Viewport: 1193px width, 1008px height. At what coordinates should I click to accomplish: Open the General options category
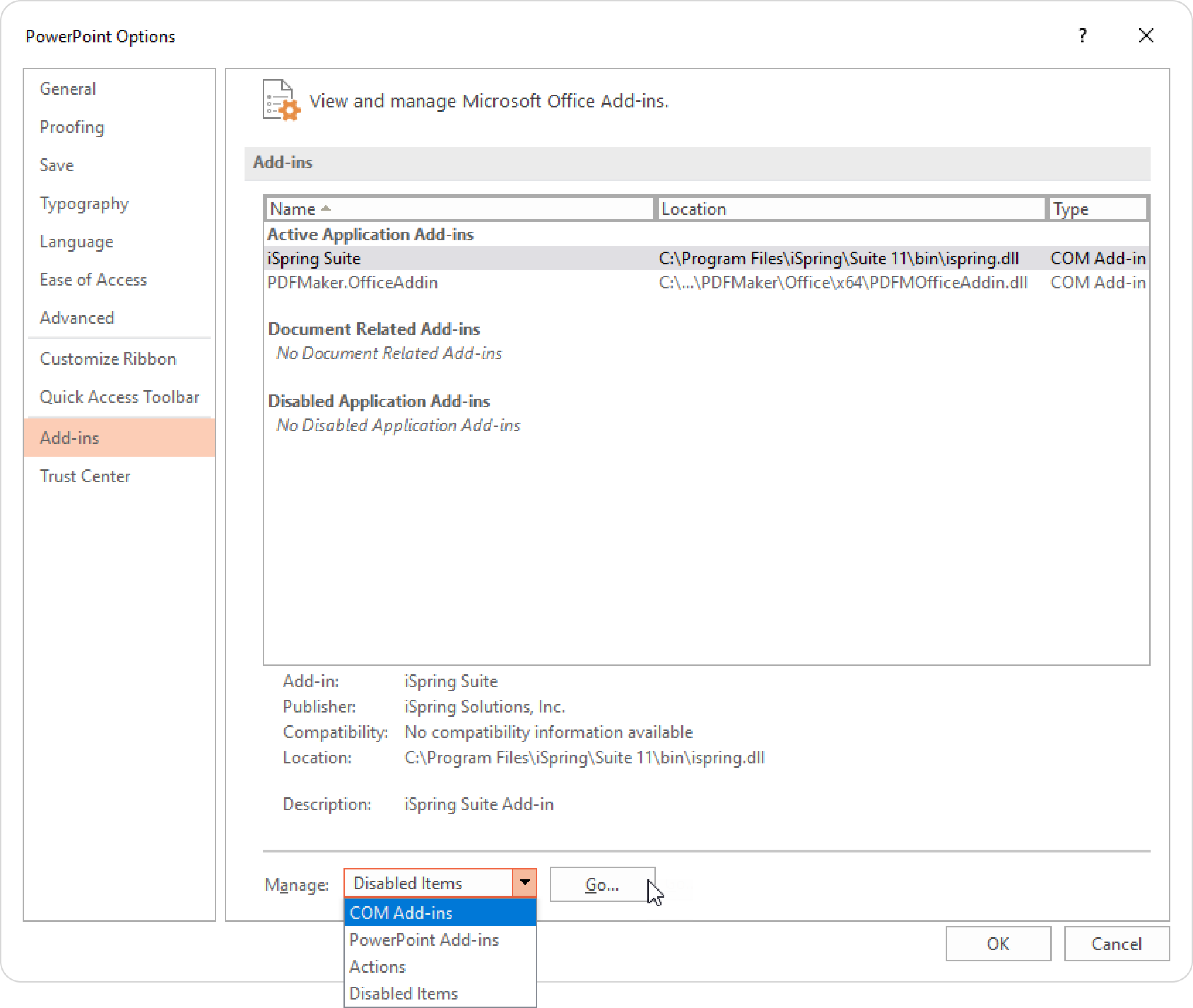click(x=119, y=89)
